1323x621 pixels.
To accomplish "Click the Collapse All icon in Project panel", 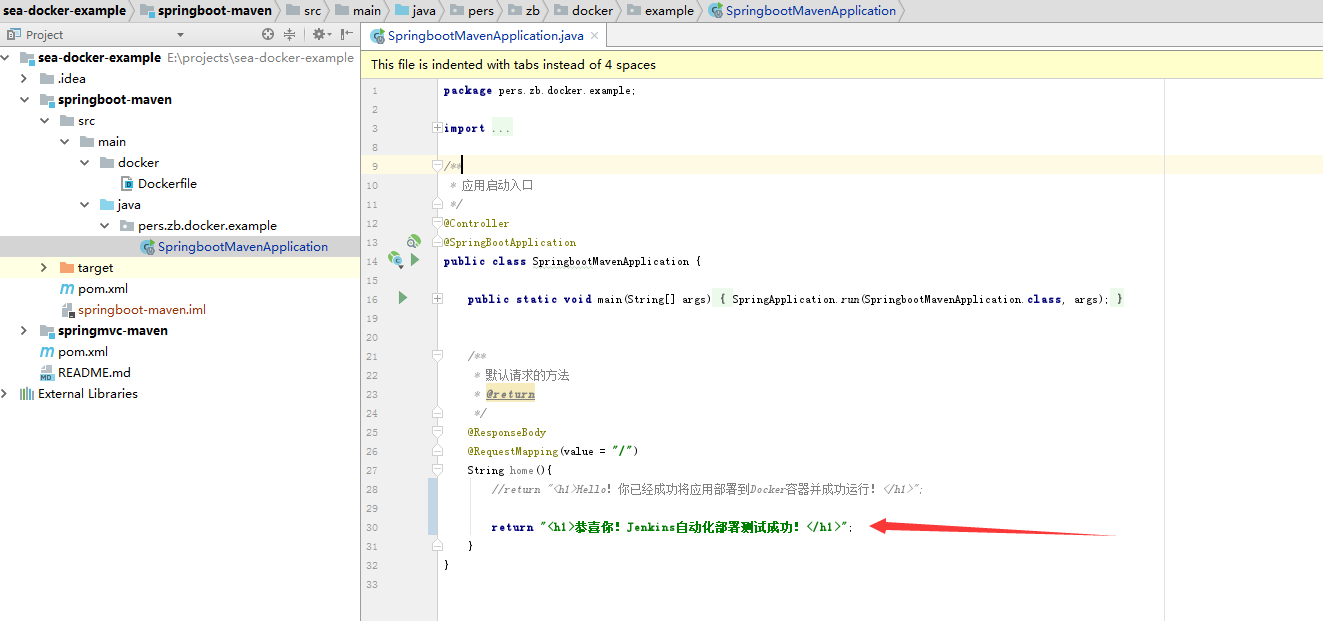I will [290, 34].
